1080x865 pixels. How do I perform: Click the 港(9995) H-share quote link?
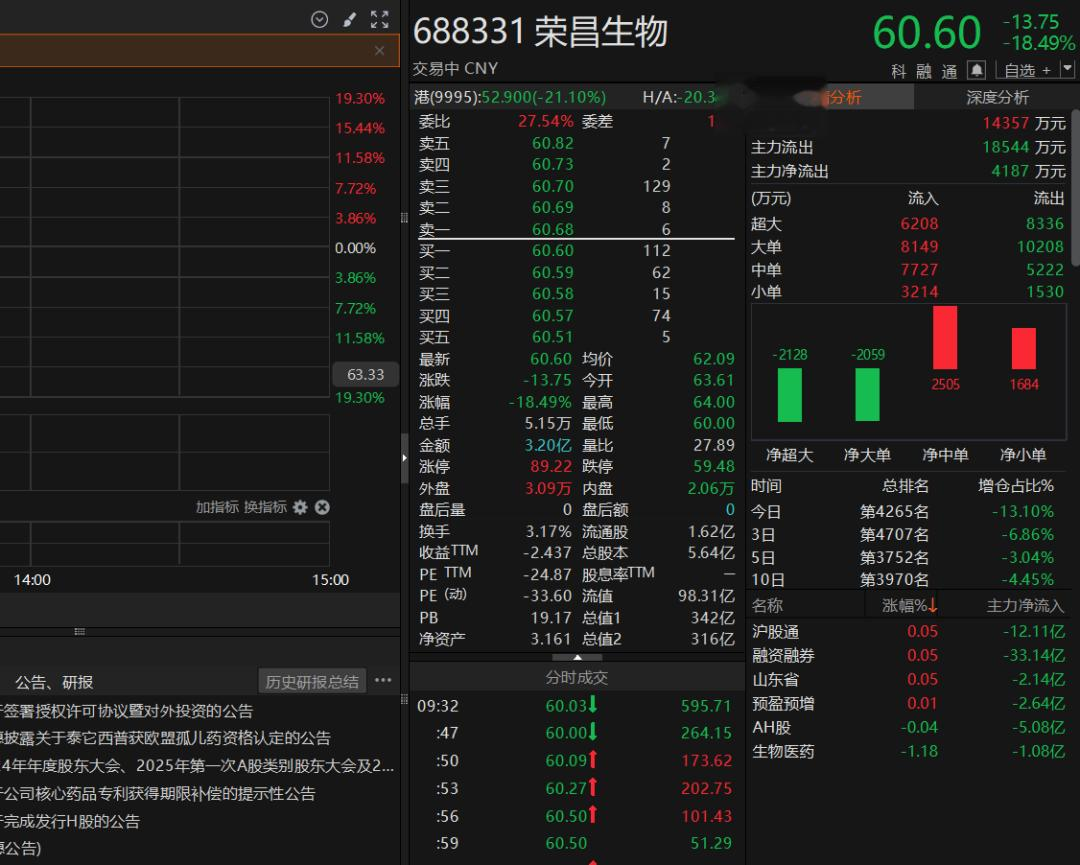[510, 97]
